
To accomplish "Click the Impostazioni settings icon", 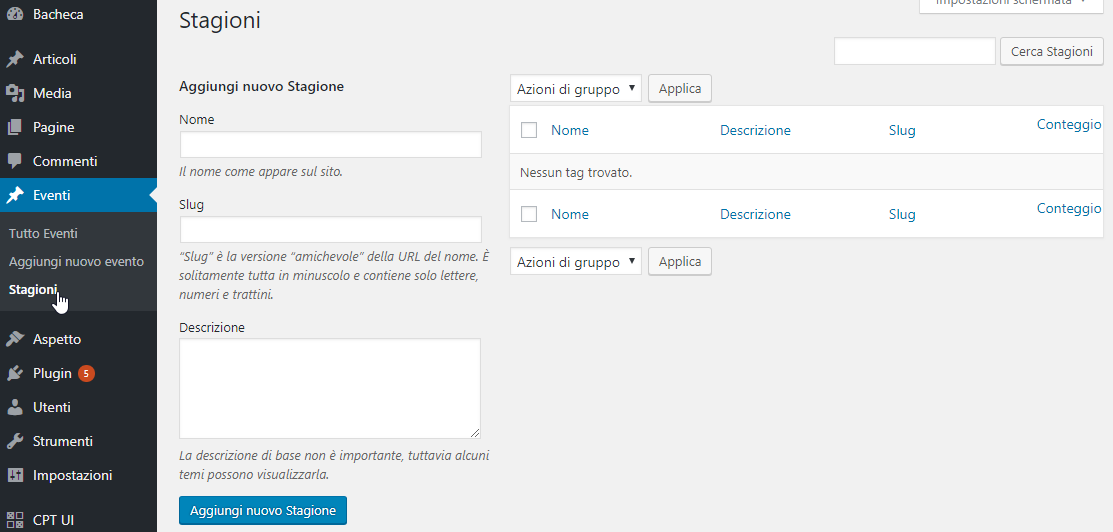I will pyautogui.click(x=15, y=475).
